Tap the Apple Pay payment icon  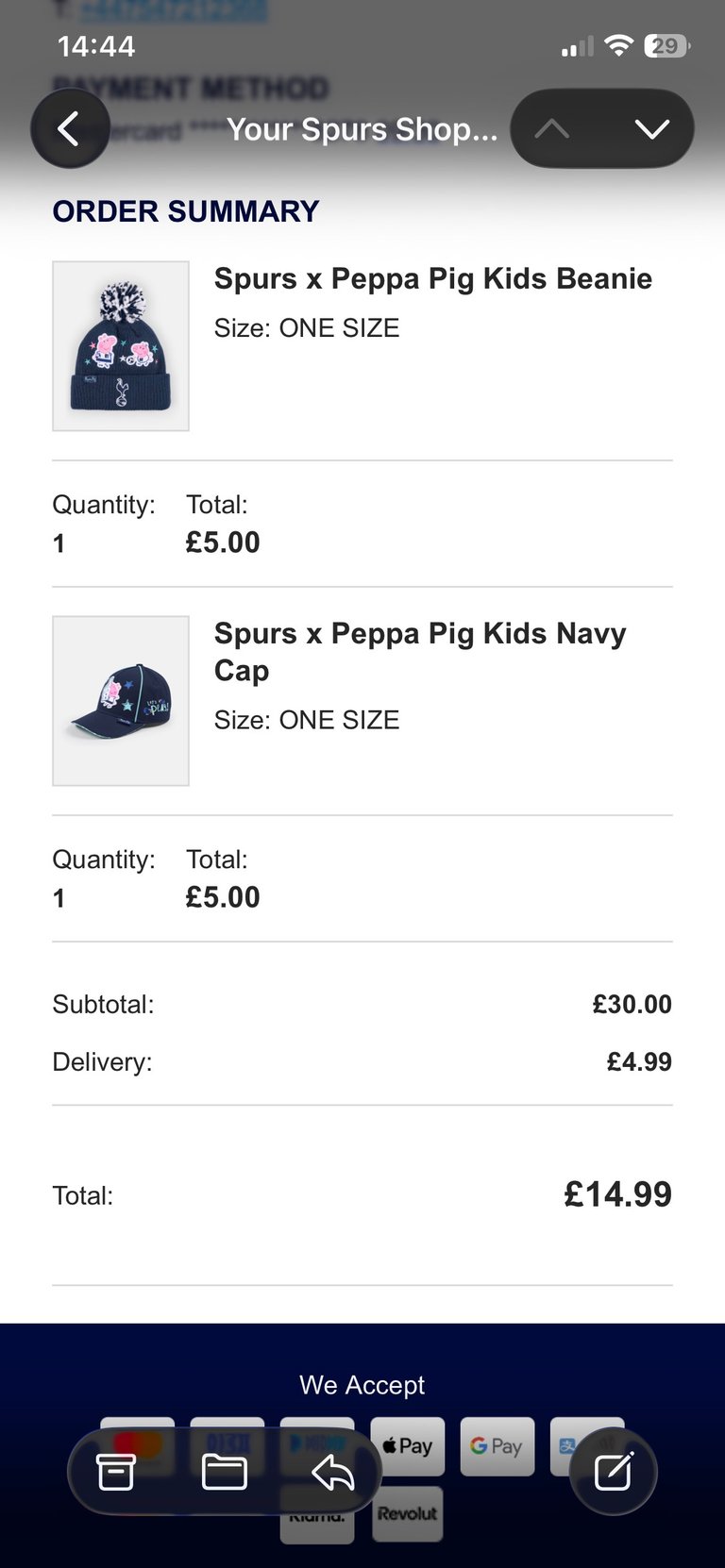[407, 1446]
